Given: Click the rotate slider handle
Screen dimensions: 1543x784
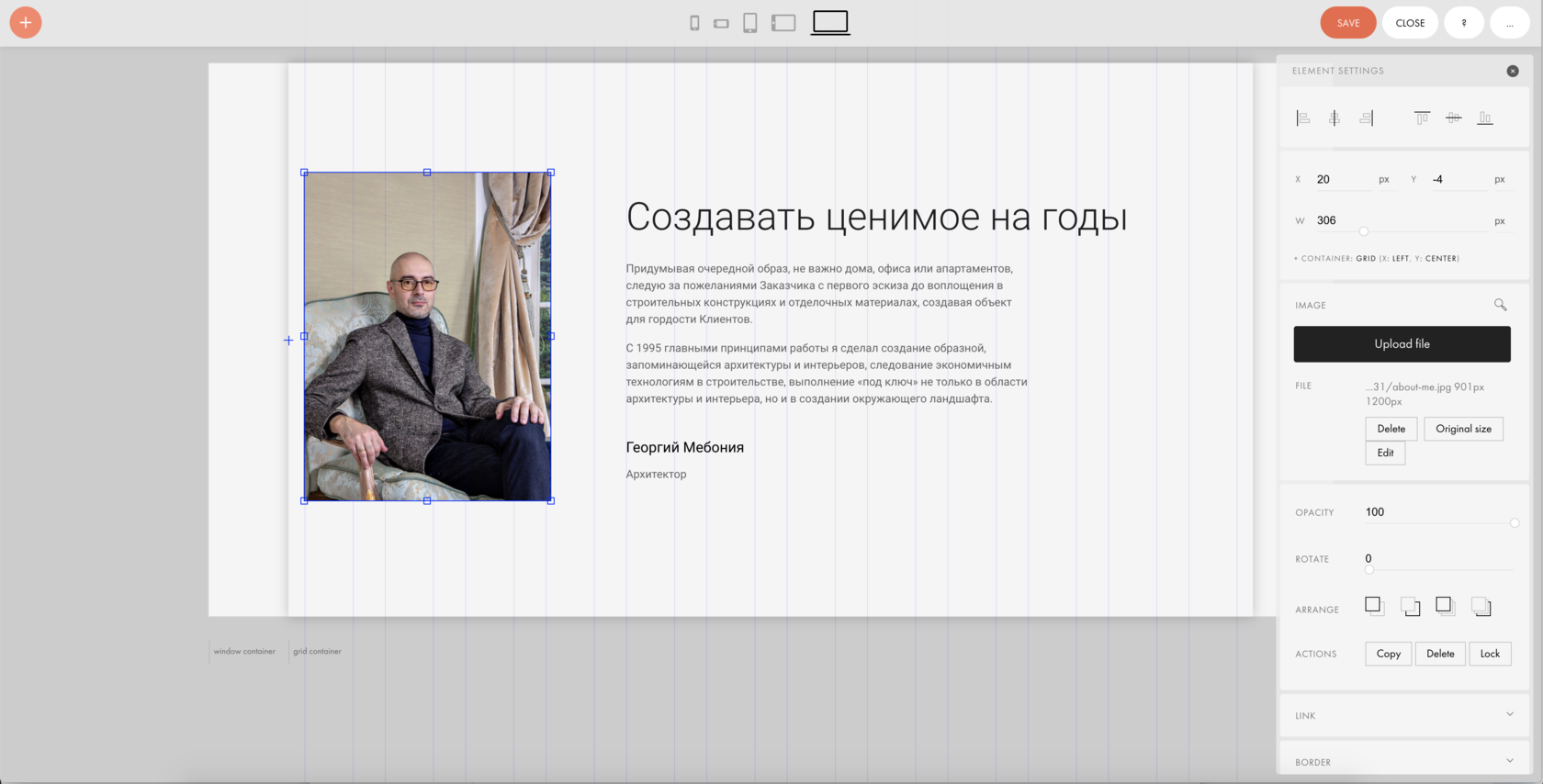Looking at the screenshot, I should pyautogui.click(x=1369, y=569).
